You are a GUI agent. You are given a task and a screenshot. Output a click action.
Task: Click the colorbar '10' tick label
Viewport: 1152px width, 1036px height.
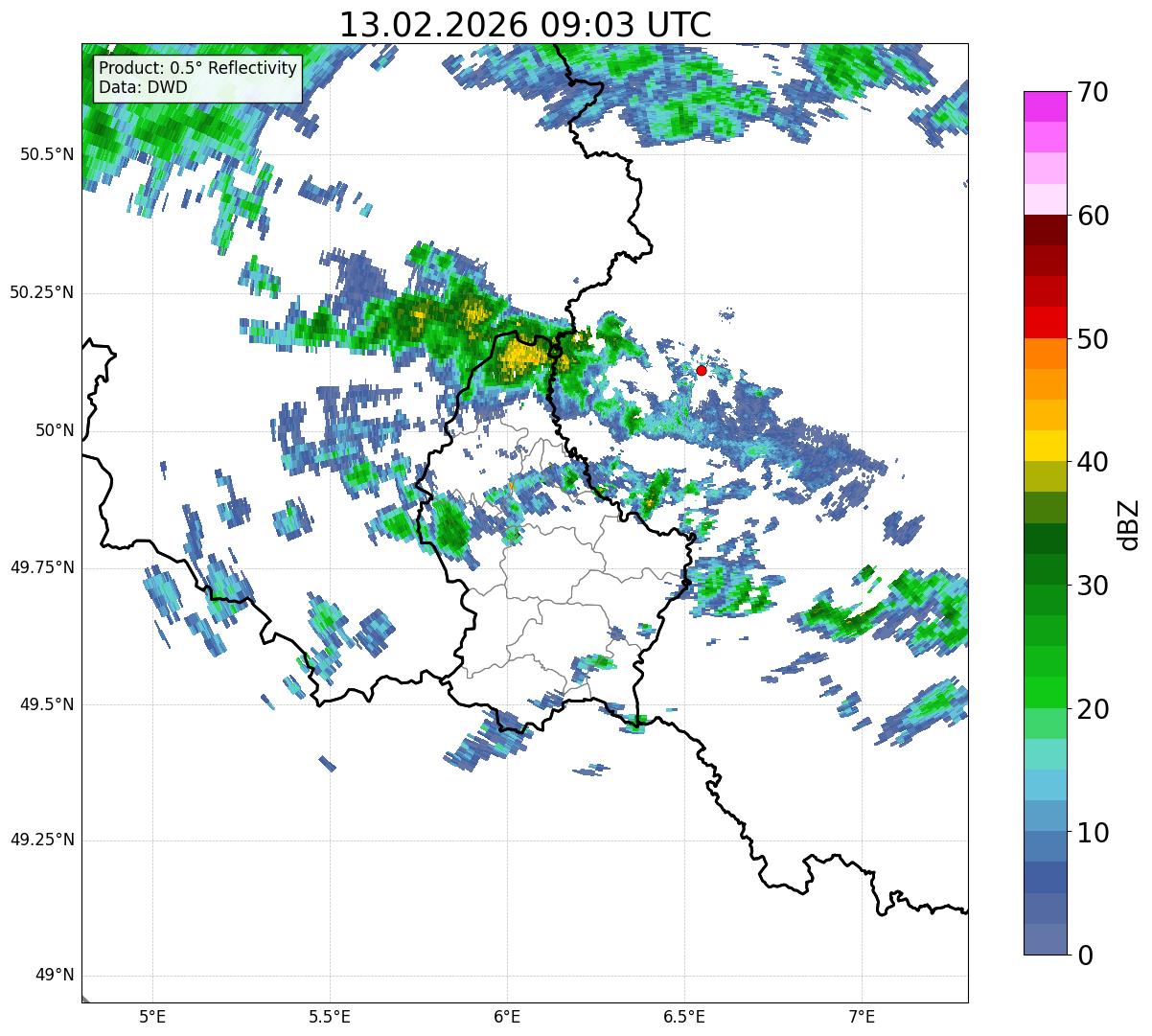1093,832
